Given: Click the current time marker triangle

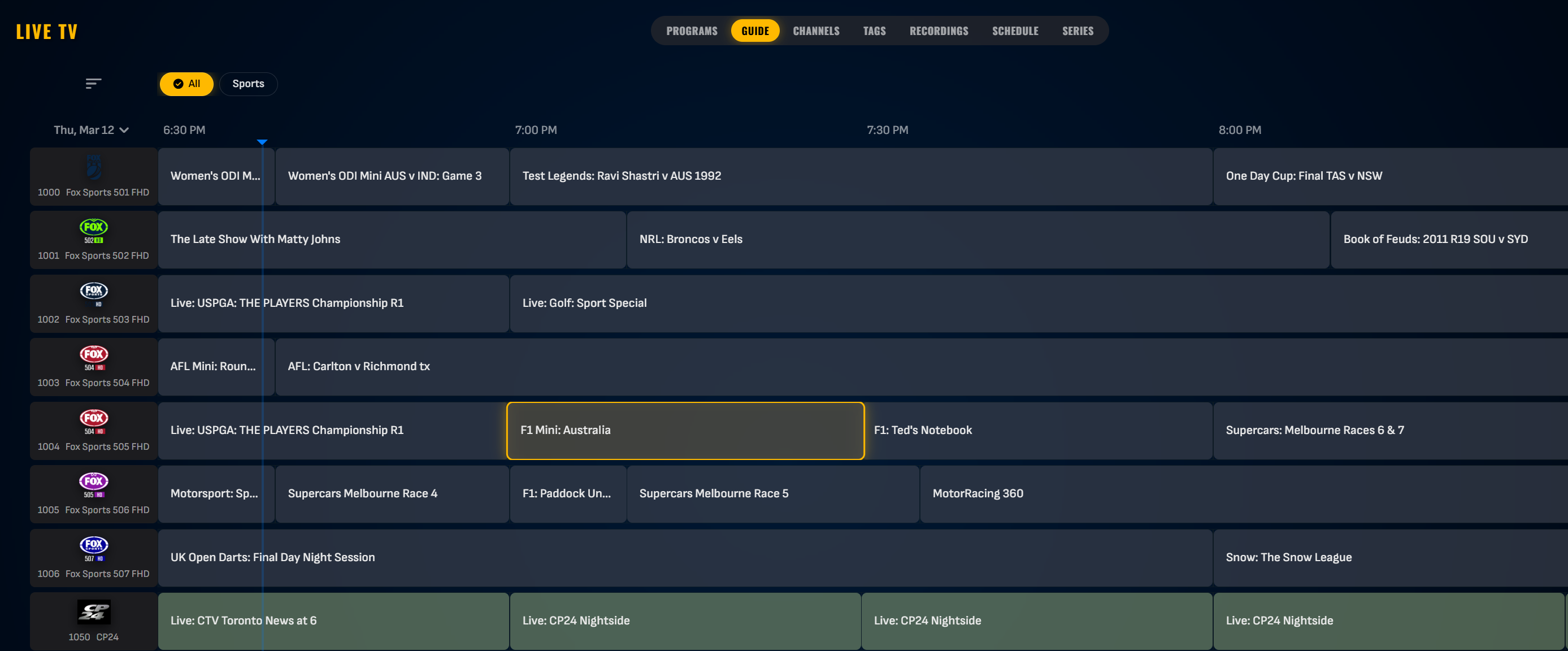Looking at the screenshot, I should (262, 142).
